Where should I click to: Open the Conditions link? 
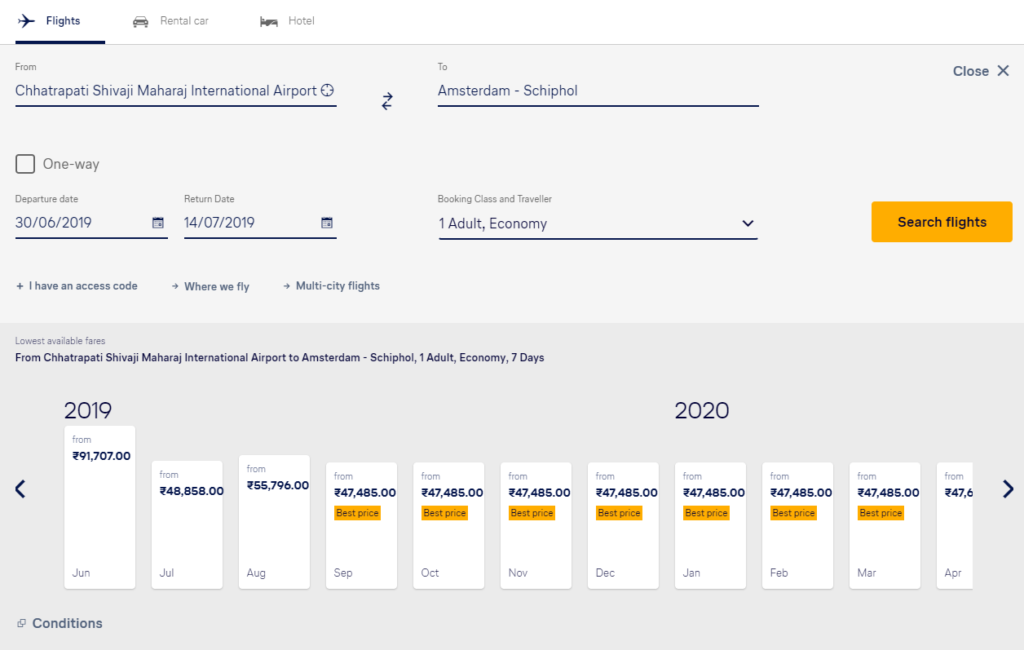(x=60, y=623)
